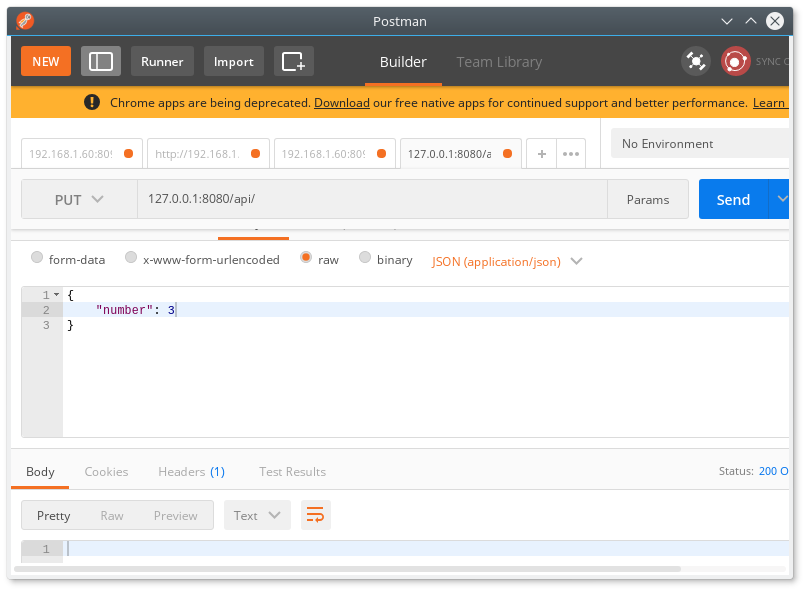Collapse the JSON block at line 1
Screen dimensions: 806x592
coord(57,294)
